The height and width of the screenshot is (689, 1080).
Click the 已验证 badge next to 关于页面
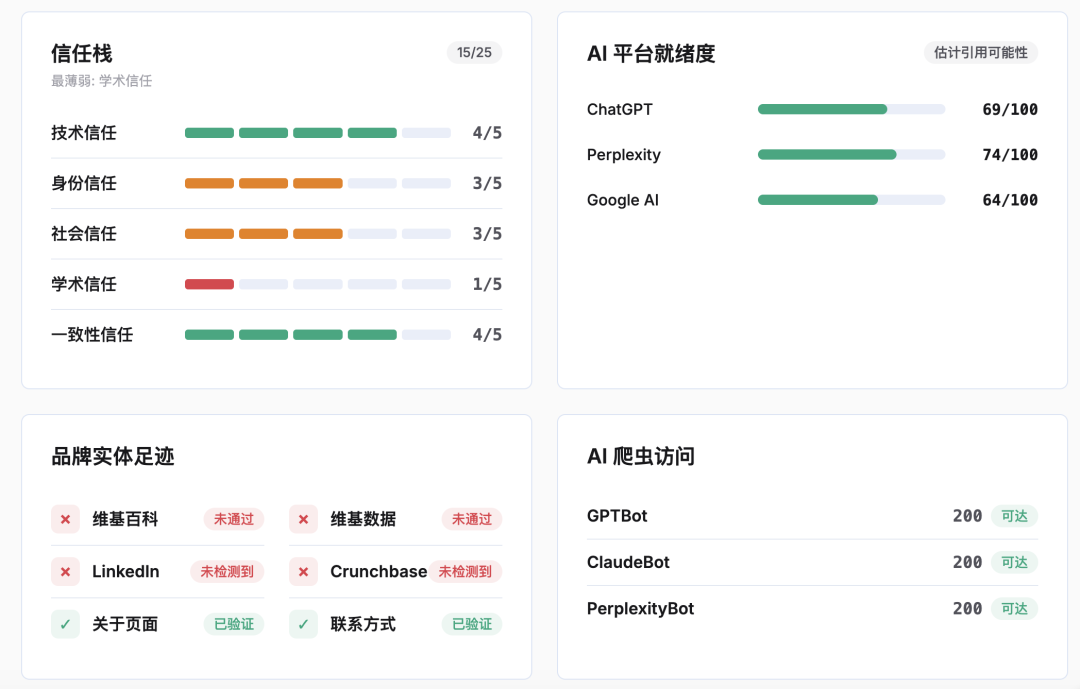tap(233, 624)
